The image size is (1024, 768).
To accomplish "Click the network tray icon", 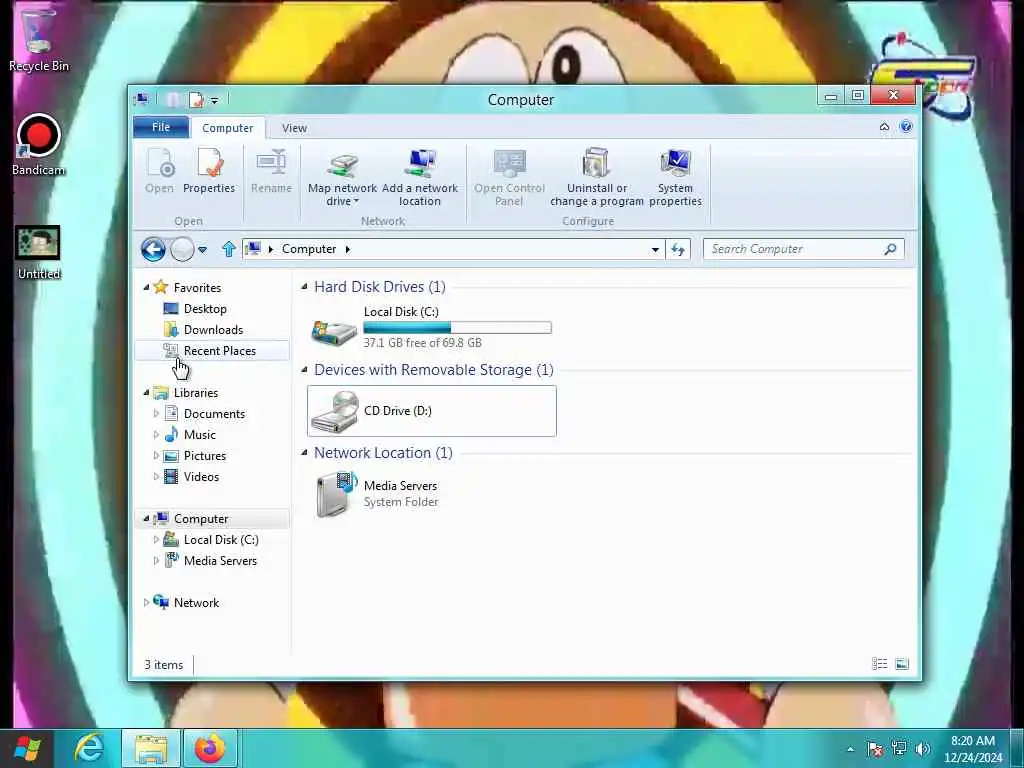I will 899,749.
